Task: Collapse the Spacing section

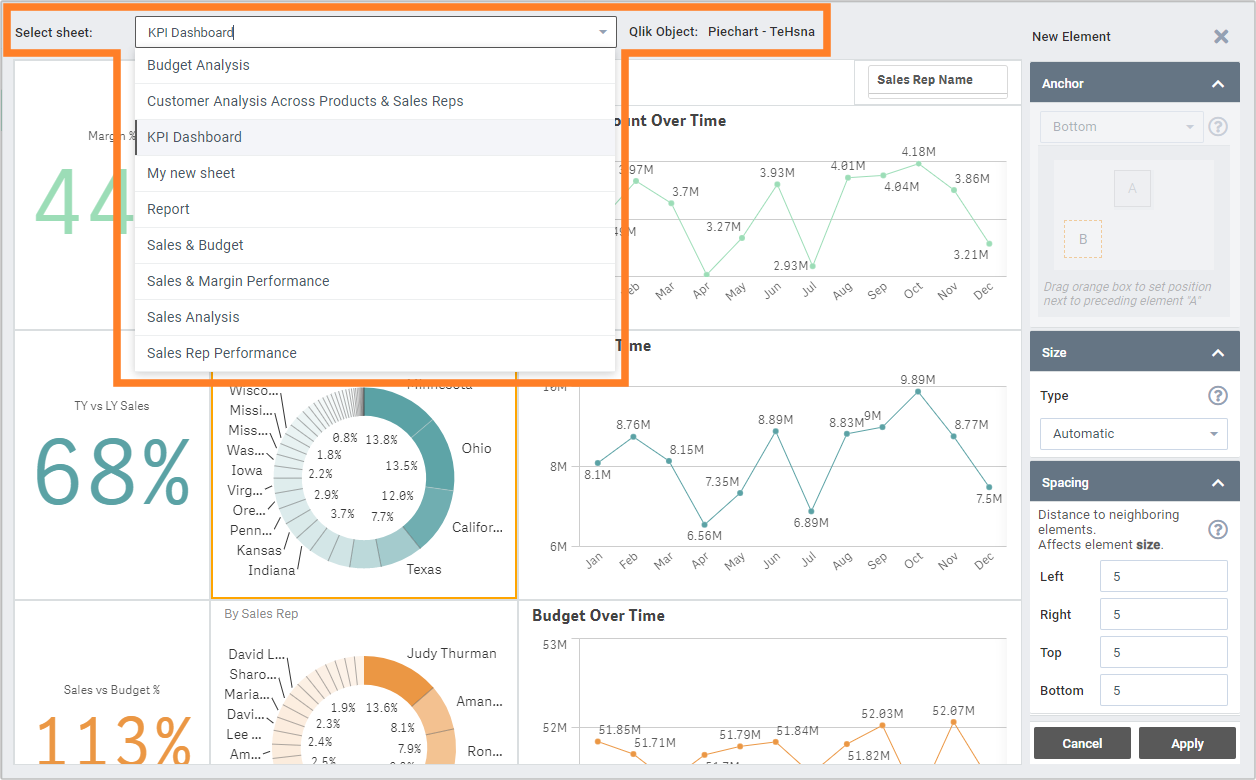Action: click(1217, 483)
